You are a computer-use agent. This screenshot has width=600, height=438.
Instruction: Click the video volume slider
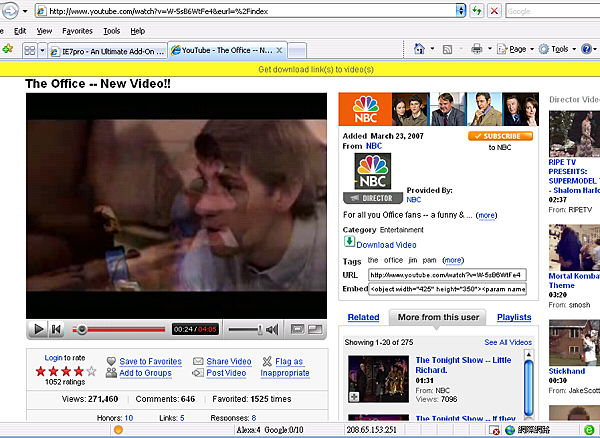[x=245, y=329]
